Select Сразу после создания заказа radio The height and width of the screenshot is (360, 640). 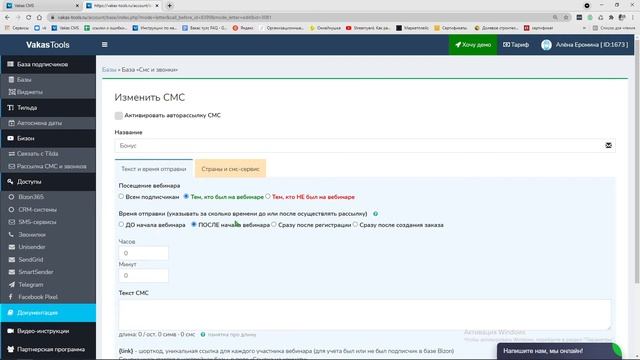click(355, 224)
